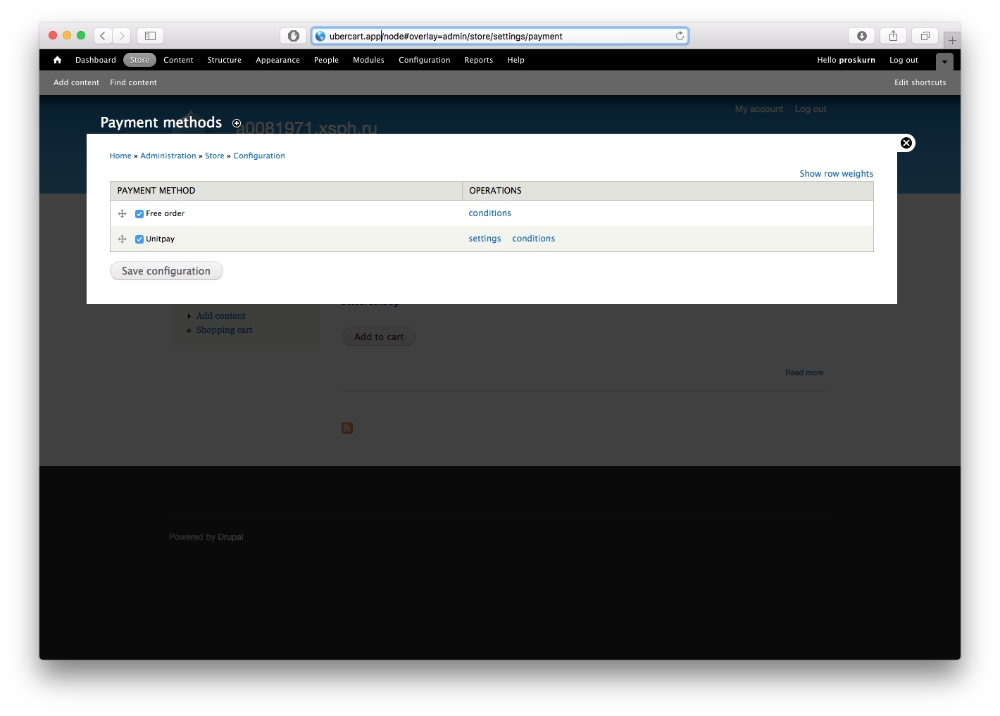Open the Modules admin menu
Screen dimensions: 1000x716
368,60
